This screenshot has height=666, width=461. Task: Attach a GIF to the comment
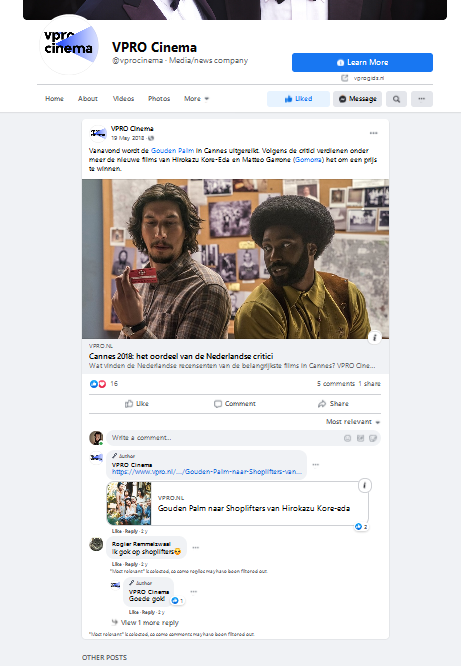360,438
